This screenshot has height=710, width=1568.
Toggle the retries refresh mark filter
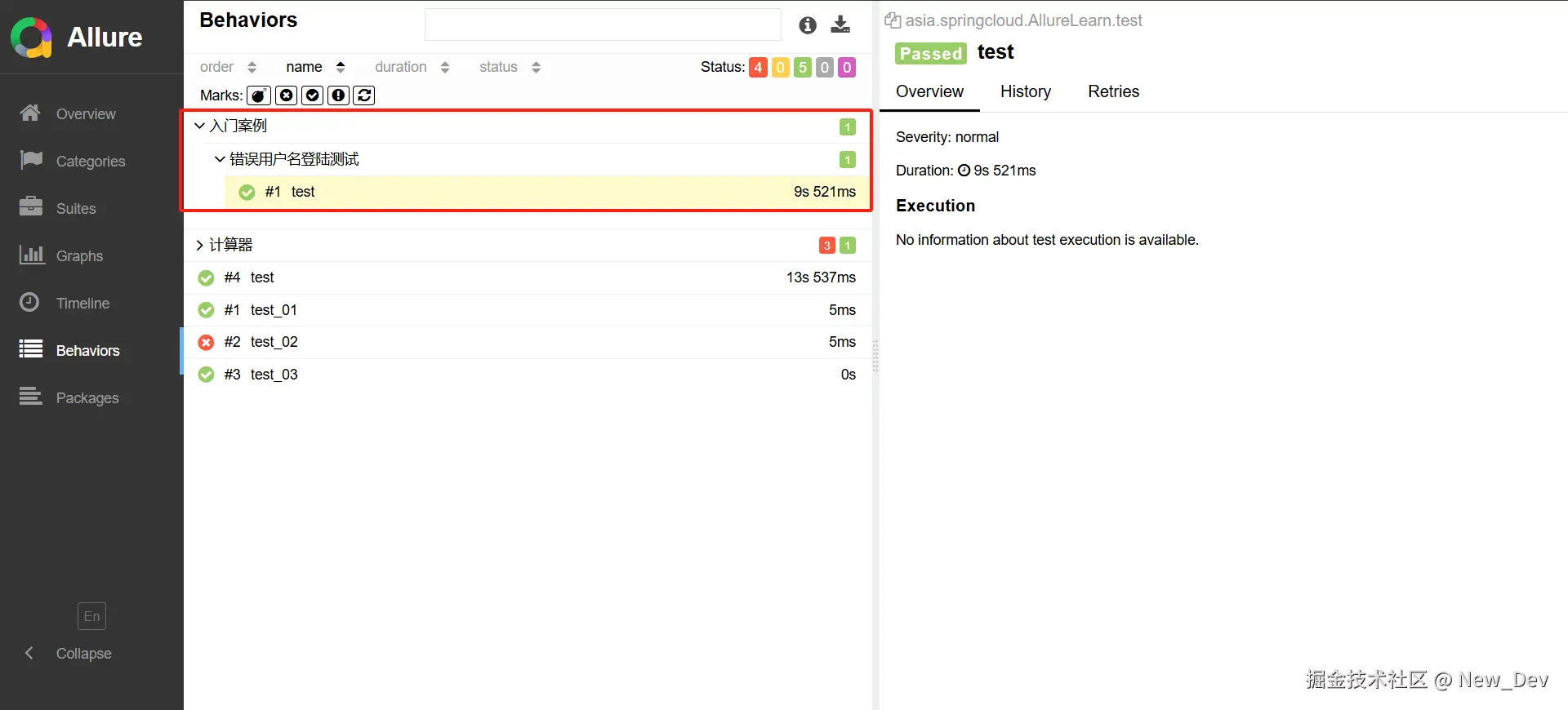[x=364, y=95]
